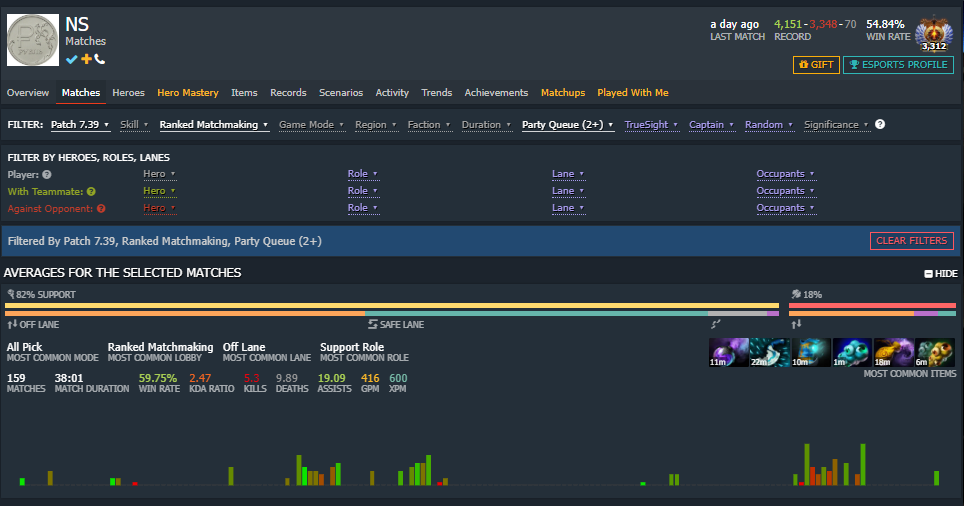The height and width of the screenshot is (506, 964).
Task: Open the Against Opponent Hero dropdown
Action: pos(159,208)
